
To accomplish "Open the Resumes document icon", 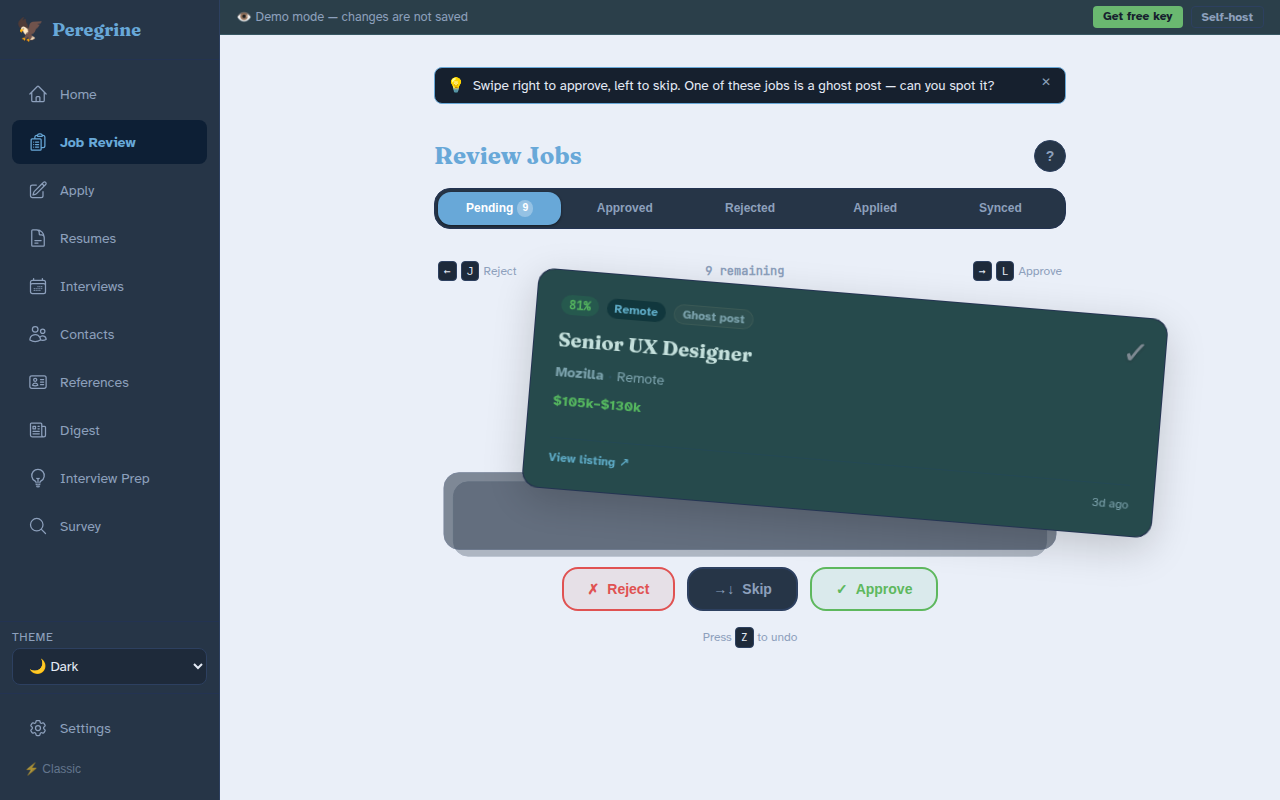I will (x=38, y=238).
